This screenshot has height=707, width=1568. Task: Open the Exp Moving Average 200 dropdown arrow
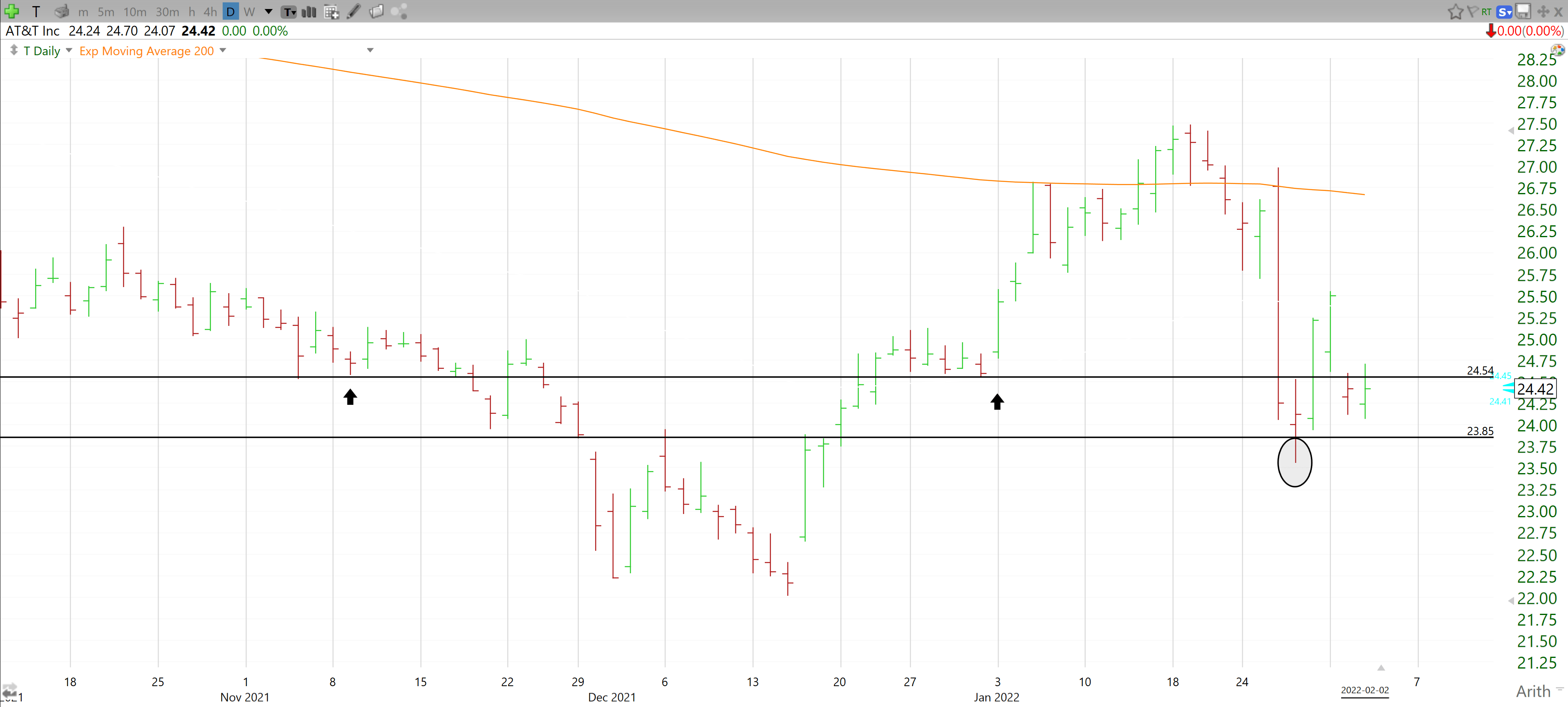click(x=223, y=51)
